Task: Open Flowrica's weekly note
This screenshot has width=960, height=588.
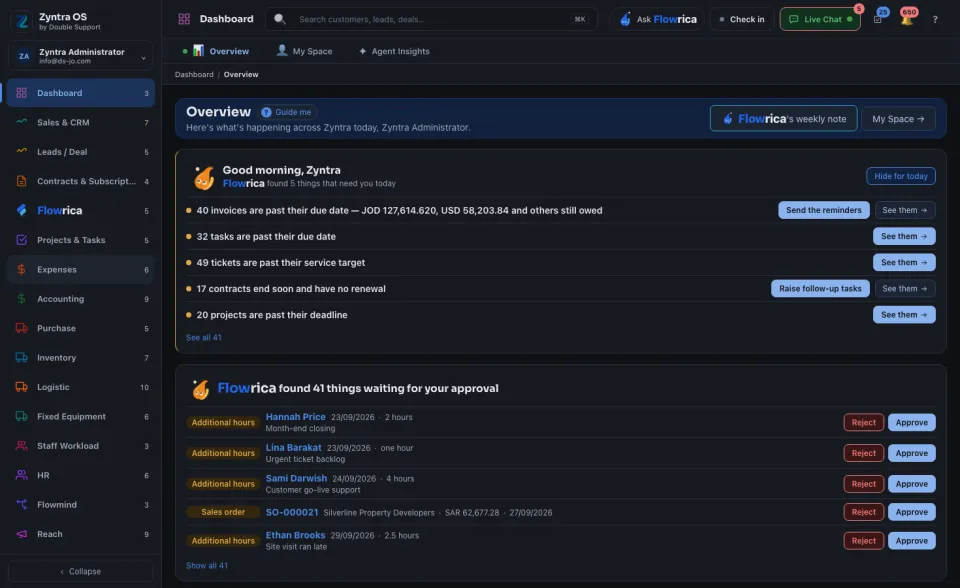Action: click(x=783, y=118)
